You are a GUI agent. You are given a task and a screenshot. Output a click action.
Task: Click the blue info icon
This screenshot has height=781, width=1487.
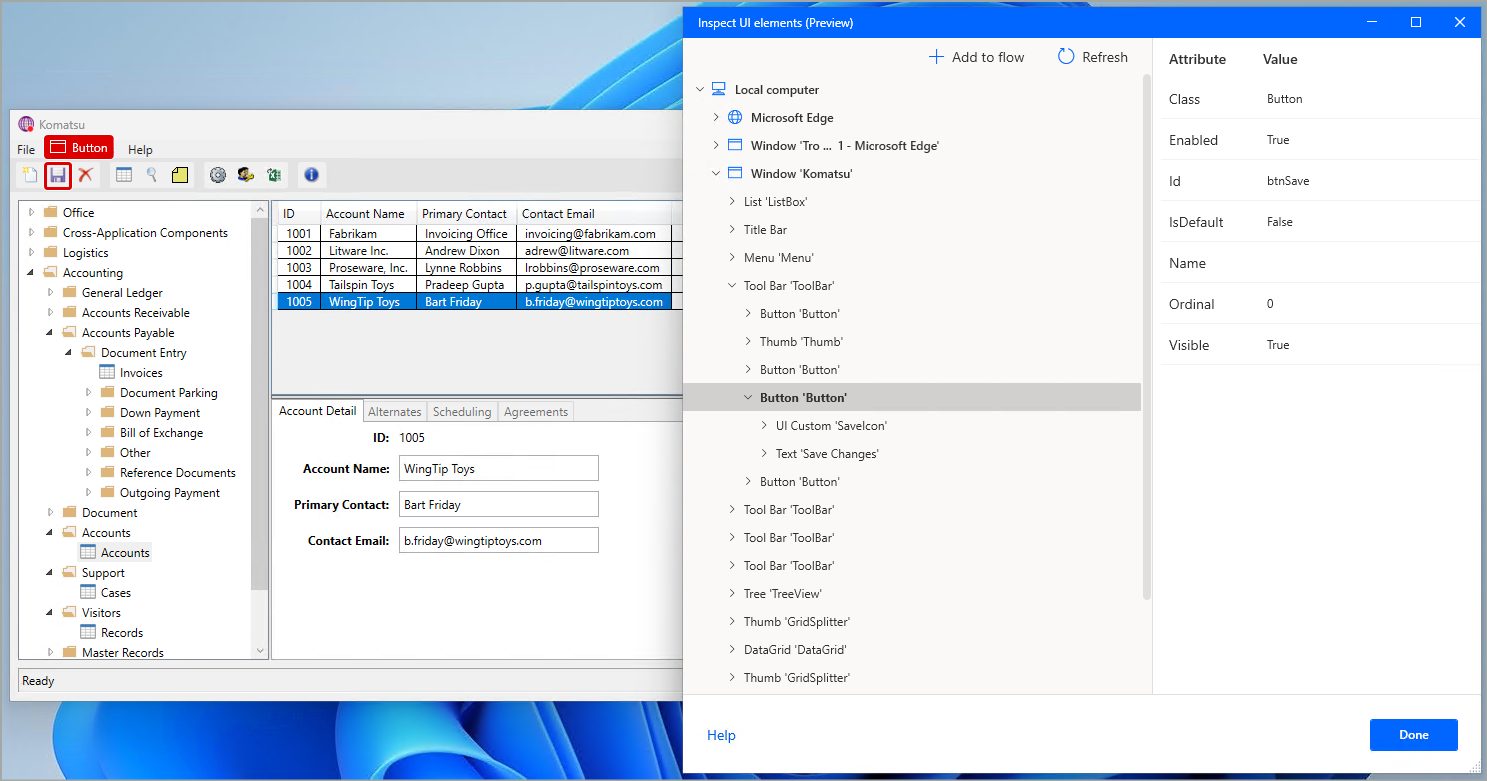pyautogui.click(x=311, y=175)
